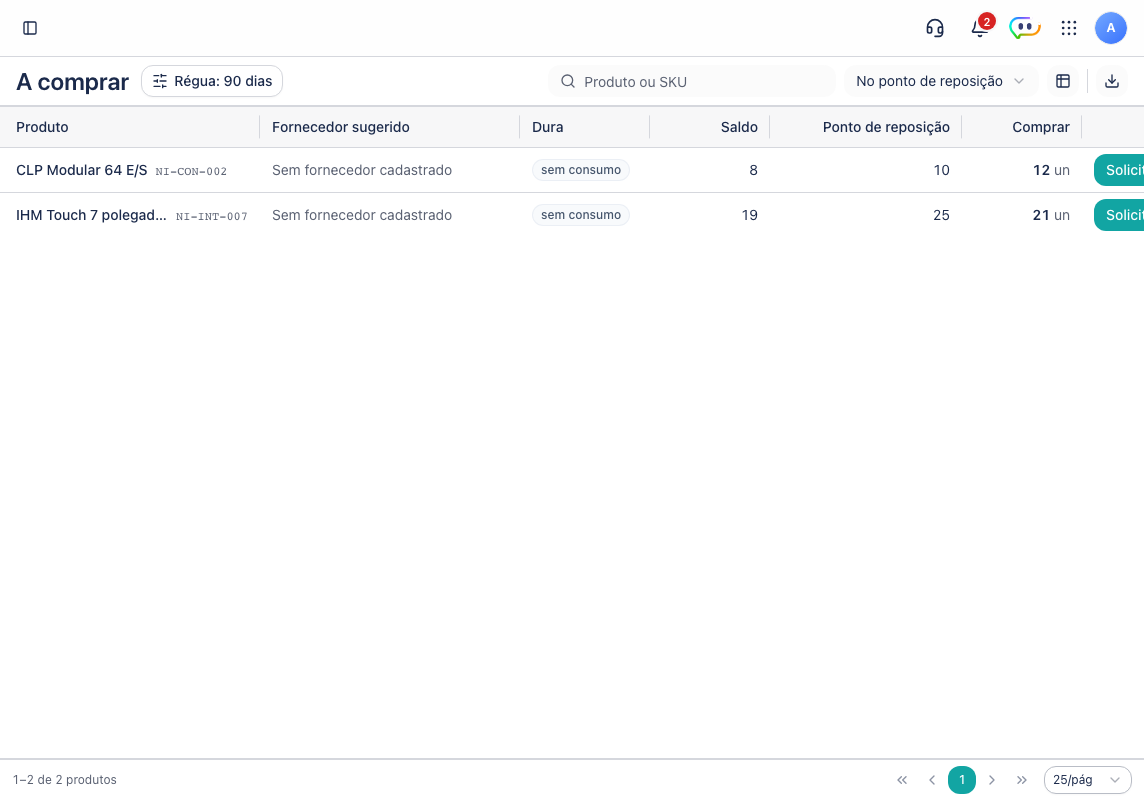This screenshot has height=800, width=1144.
Task: Click Sem fornecedor cadastrado in IHM Touch row
Action: tap(362, 215)
